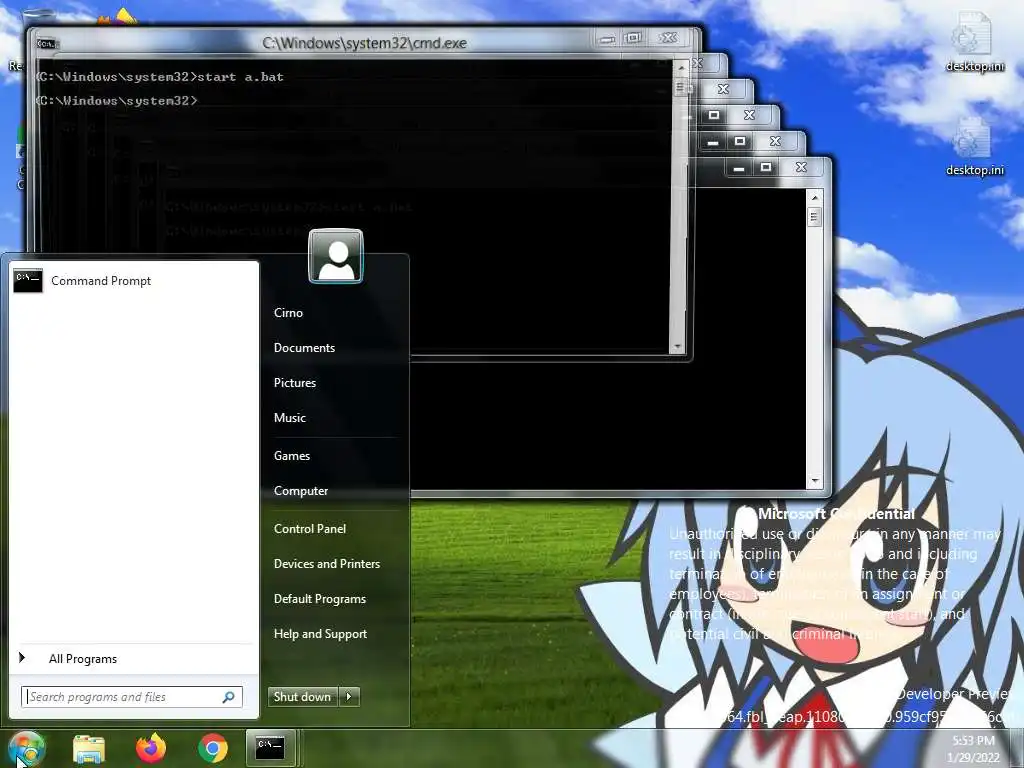Maximize the fourth stacked cmd window
Screen dimensions: 1024x768
(740, 141)
